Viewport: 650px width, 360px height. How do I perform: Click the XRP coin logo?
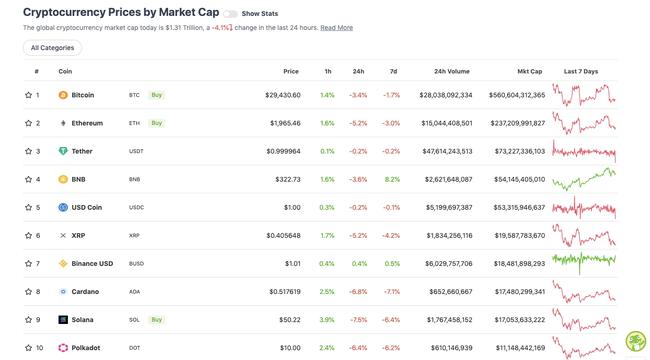click(63, 236)
